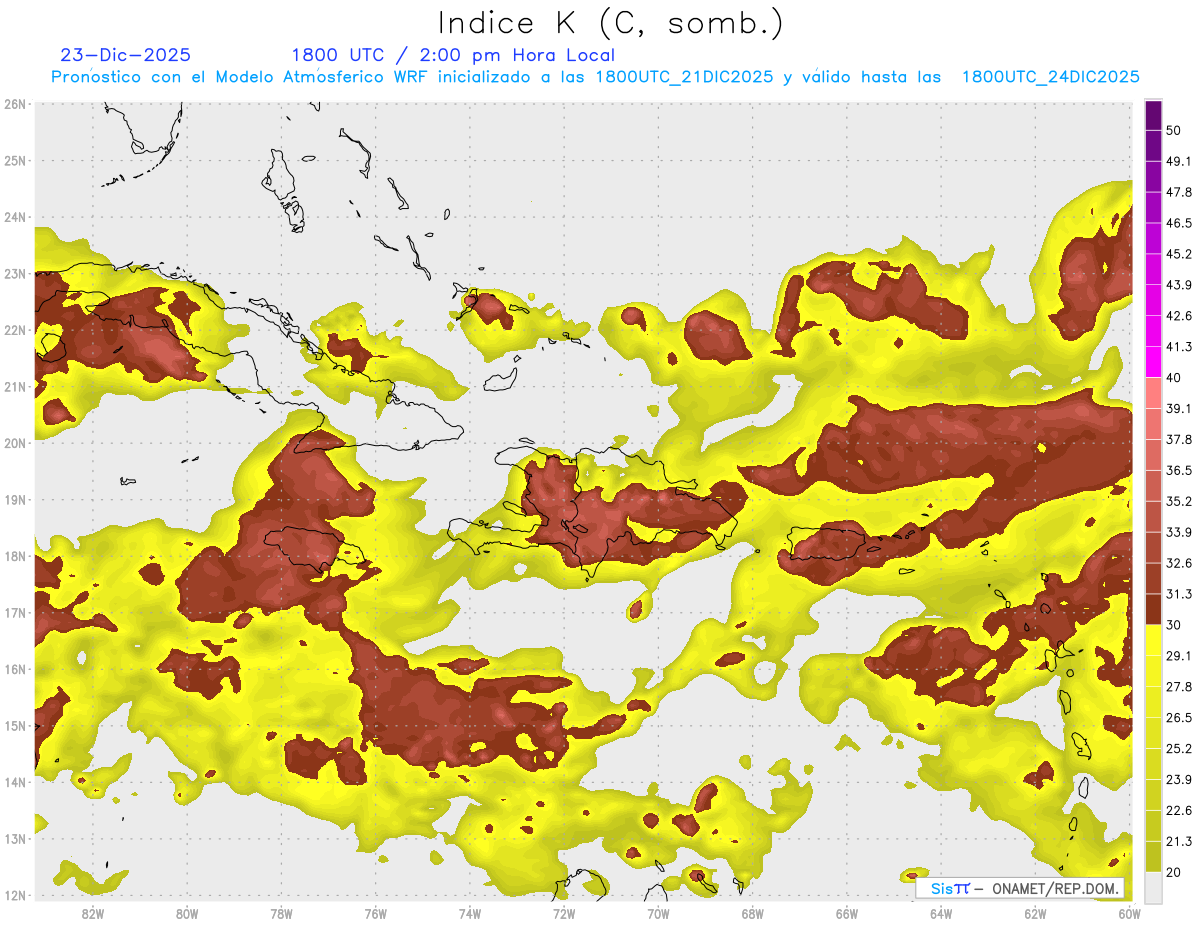1200x927 pixels.
Task: Click the colorbar value '20'
Action: coord(1173,873)
